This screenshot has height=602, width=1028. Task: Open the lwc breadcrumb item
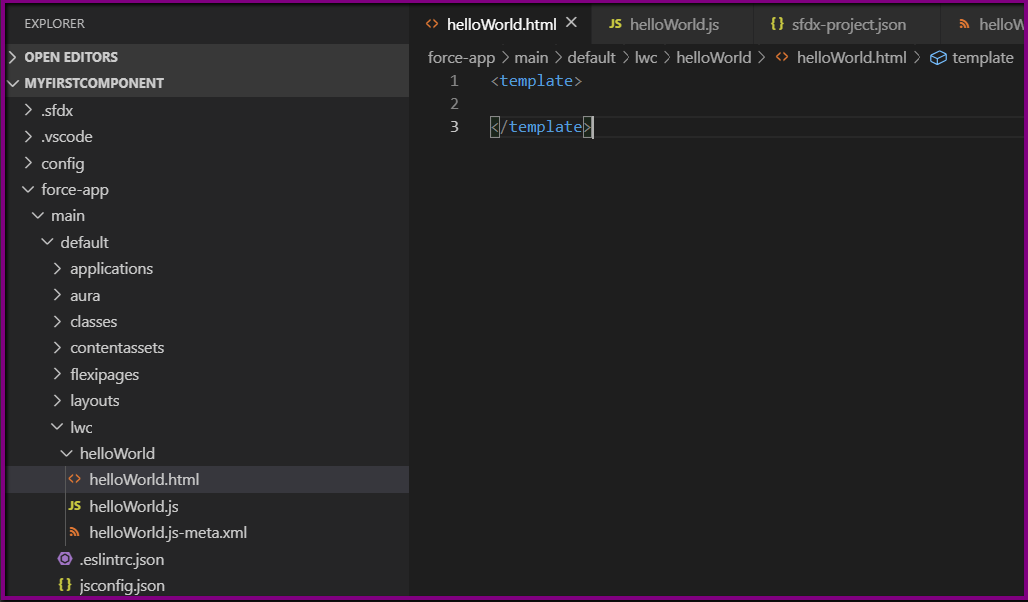(646, 57)
